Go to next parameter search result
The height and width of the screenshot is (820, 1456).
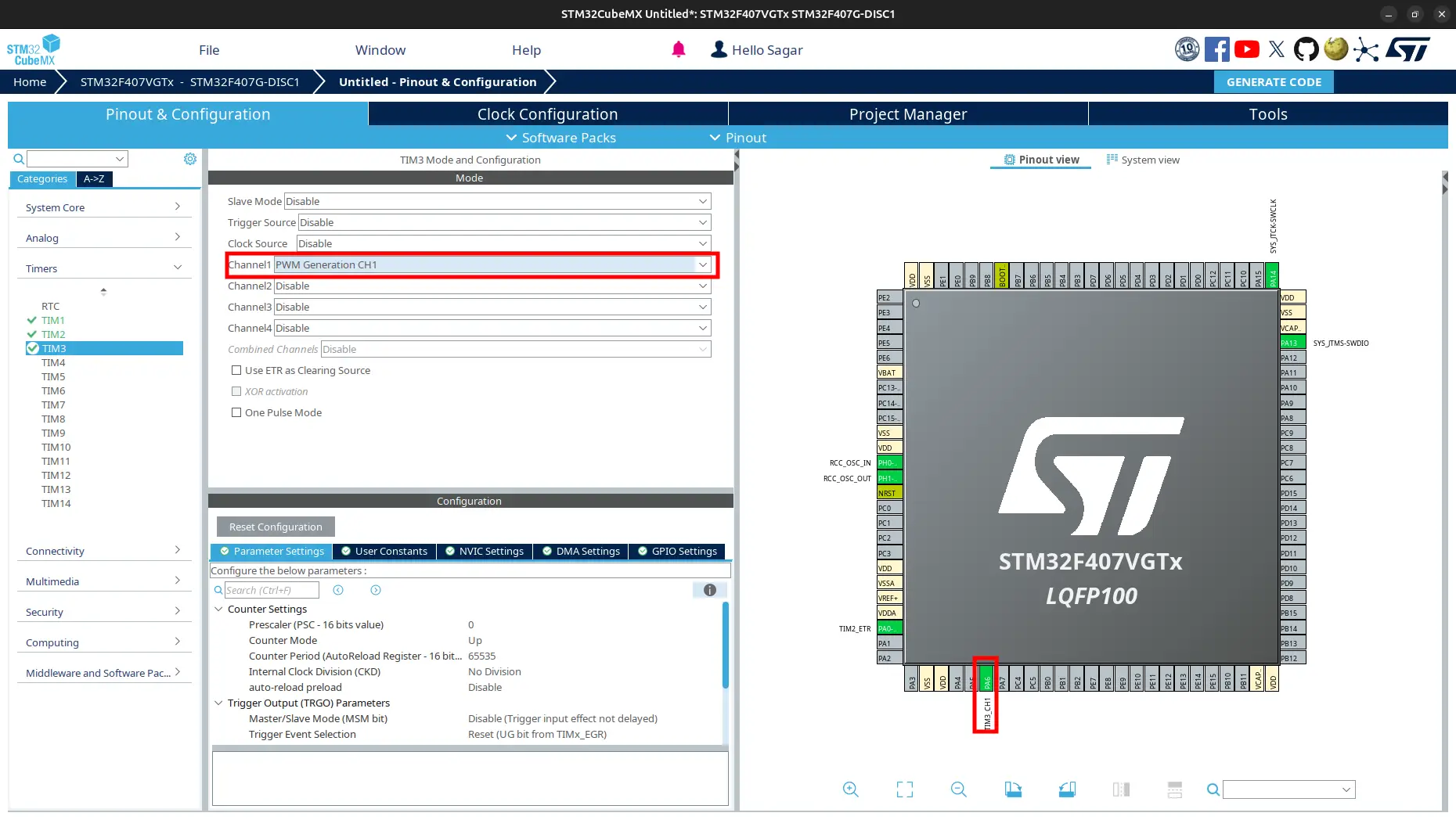376,590
